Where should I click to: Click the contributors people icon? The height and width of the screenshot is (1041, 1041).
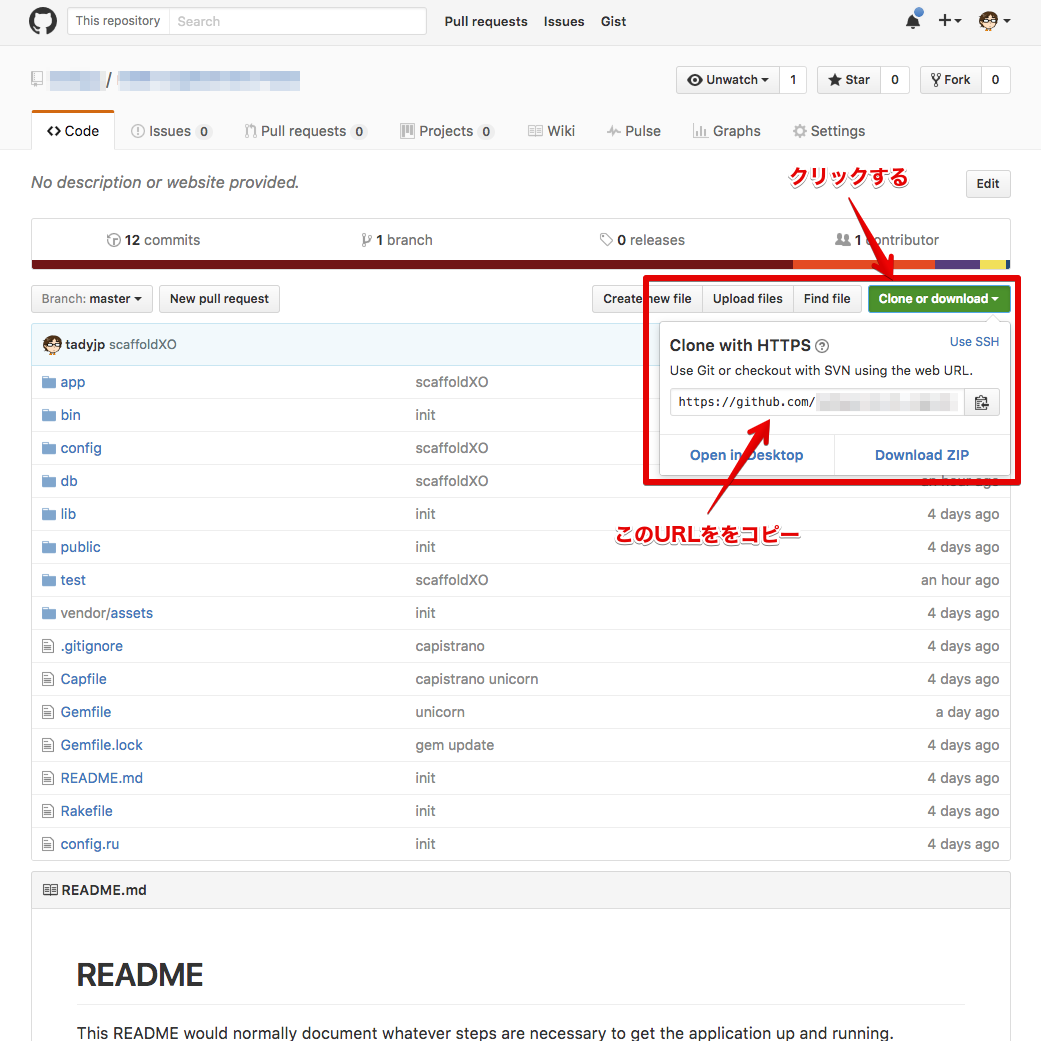click(839, 239)
